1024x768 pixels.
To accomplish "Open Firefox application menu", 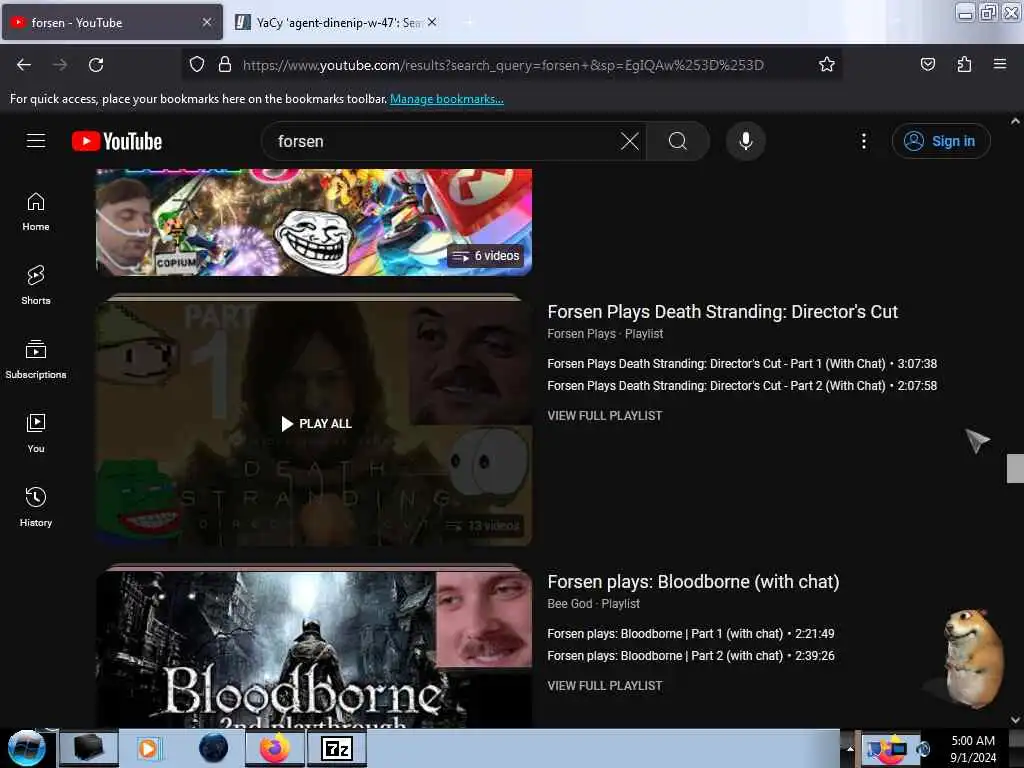I will click(x=999, y=65).
